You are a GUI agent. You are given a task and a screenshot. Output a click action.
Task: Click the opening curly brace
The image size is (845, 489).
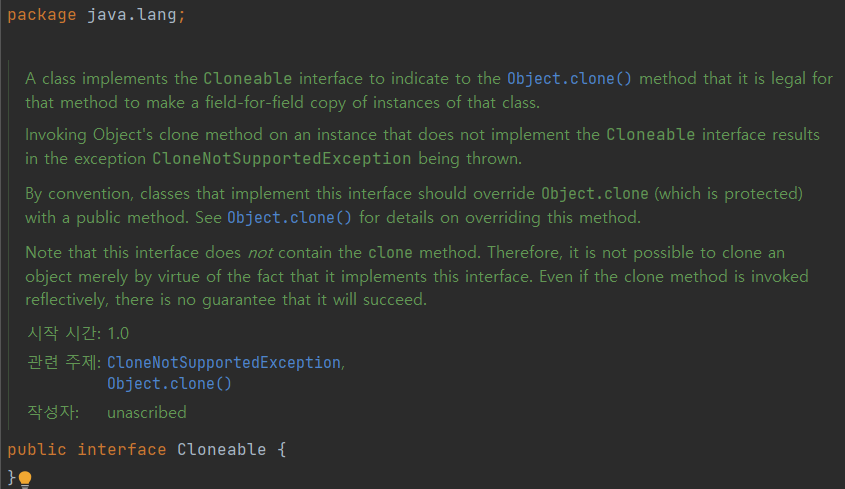click(282, 449)
